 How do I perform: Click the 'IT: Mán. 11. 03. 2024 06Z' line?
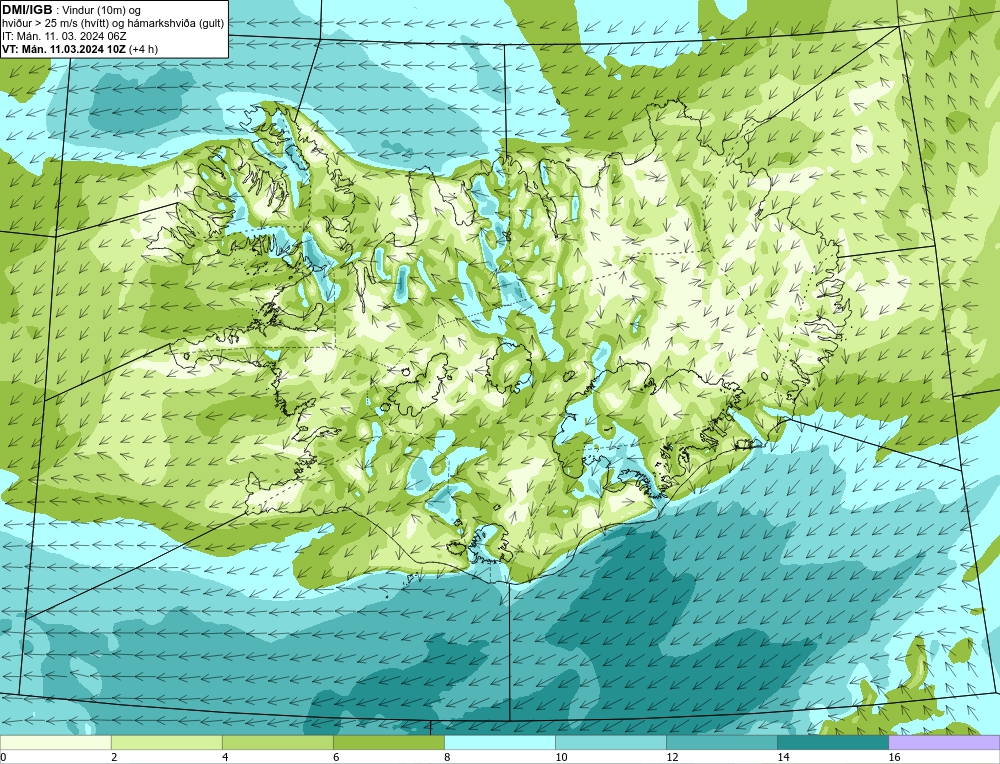pyautogui.click(x=64, y=36)
